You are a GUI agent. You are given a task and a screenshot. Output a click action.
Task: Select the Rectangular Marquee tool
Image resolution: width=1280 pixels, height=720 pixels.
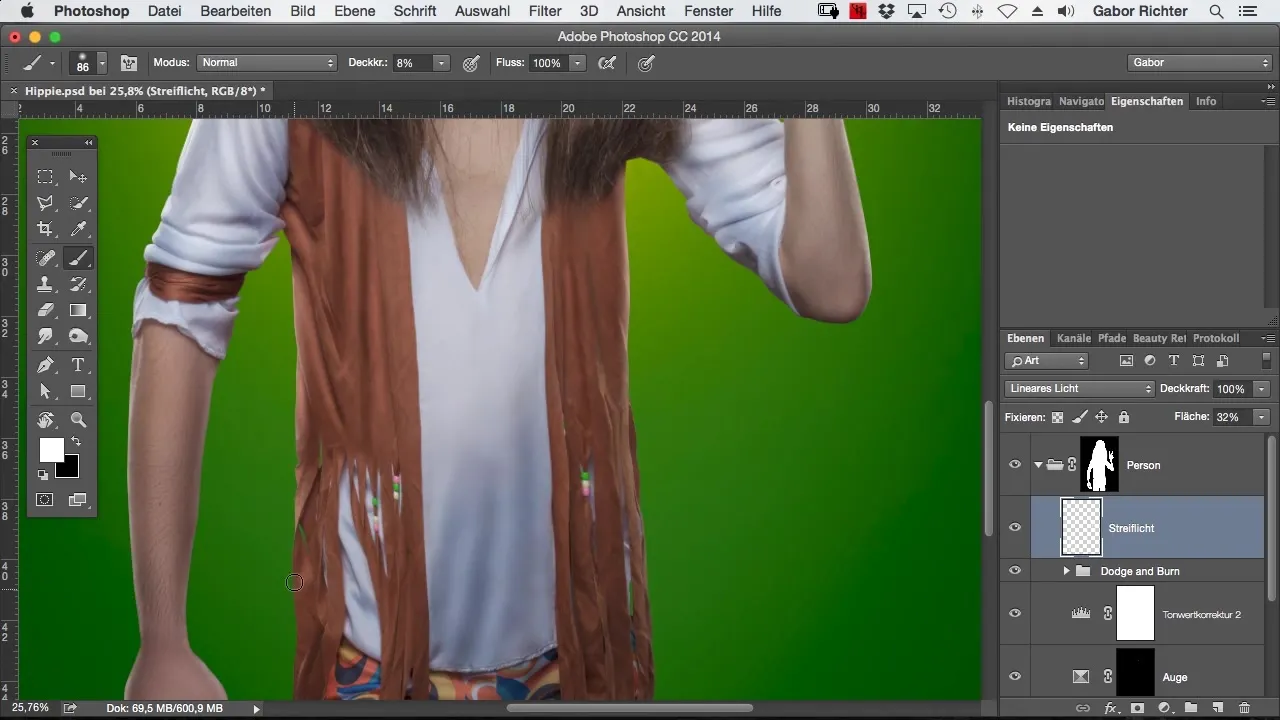click(x=46, y=177)
